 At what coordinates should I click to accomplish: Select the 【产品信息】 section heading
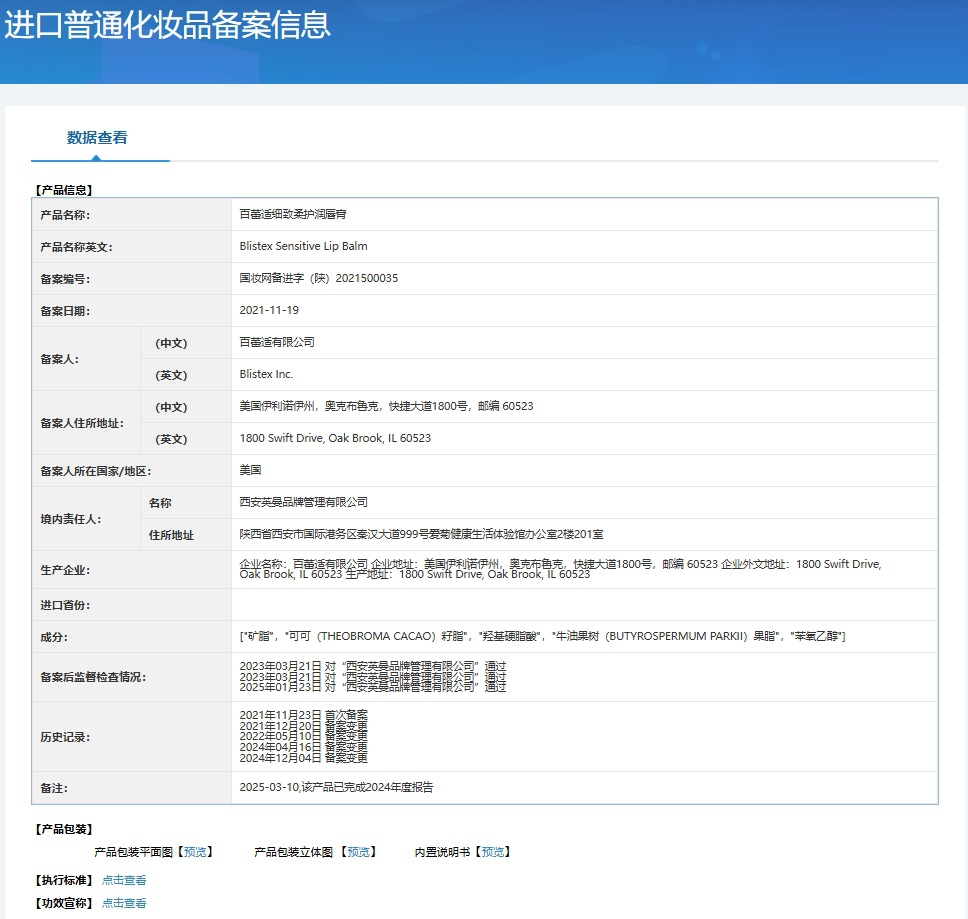click(64, 190)
